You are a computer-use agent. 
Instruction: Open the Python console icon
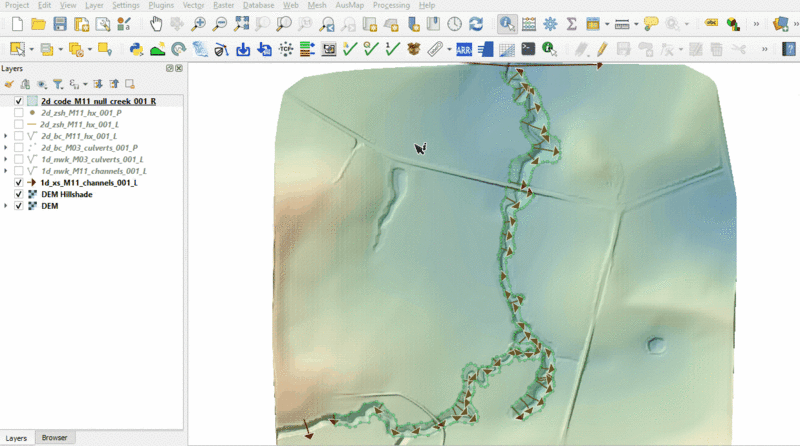pos(136,48)
